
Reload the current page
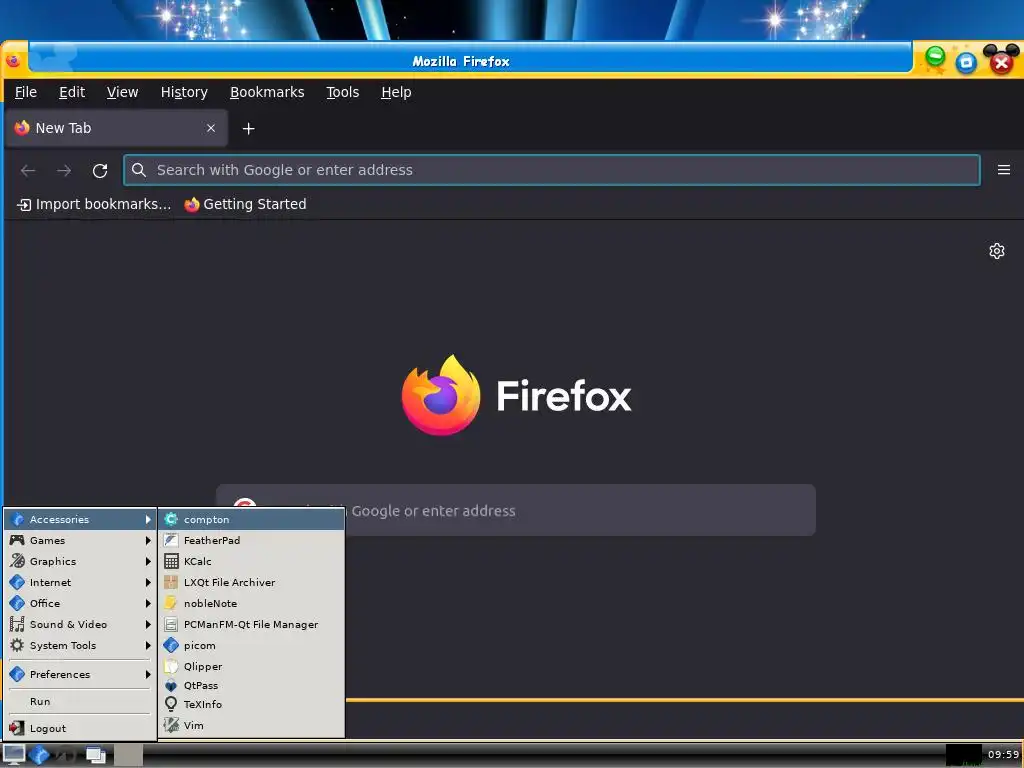100,170
